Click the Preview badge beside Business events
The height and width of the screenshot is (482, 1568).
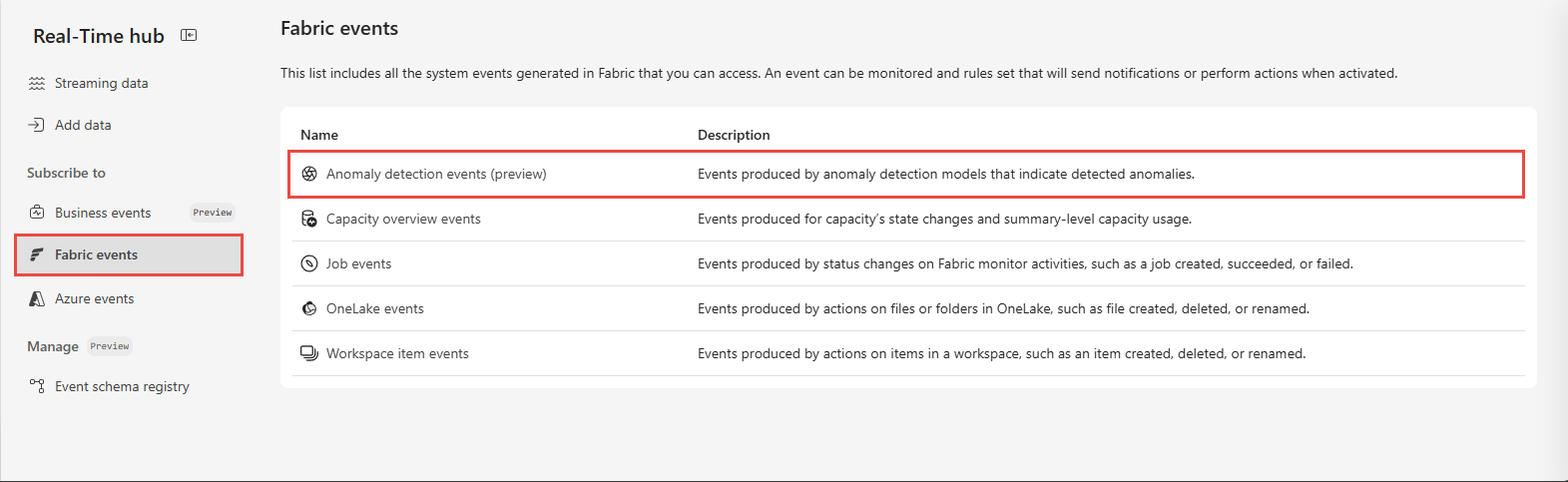(x=213, y=213)
